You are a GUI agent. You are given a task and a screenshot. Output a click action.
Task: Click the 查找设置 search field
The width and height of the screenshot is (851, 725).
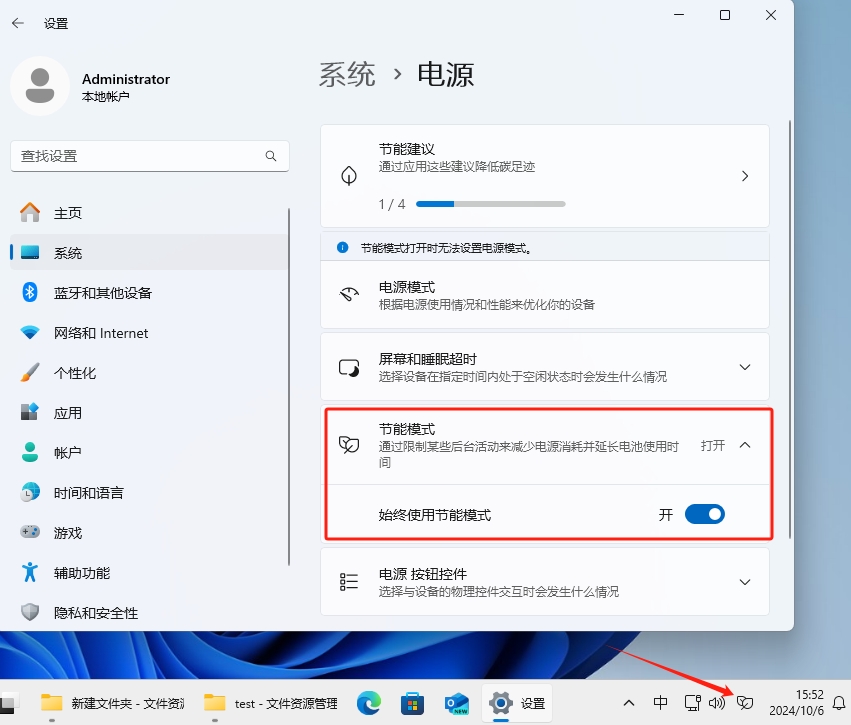[x=149, y=156]
